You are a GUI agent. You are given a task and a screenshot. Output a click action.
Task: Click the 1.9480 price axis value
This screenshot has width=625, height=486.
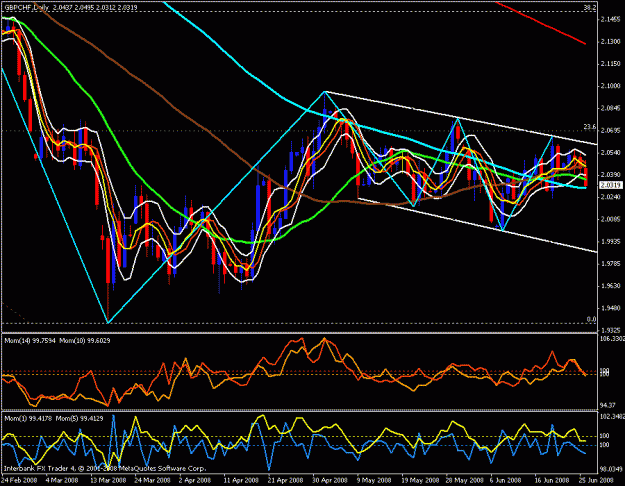pos(610,308)
